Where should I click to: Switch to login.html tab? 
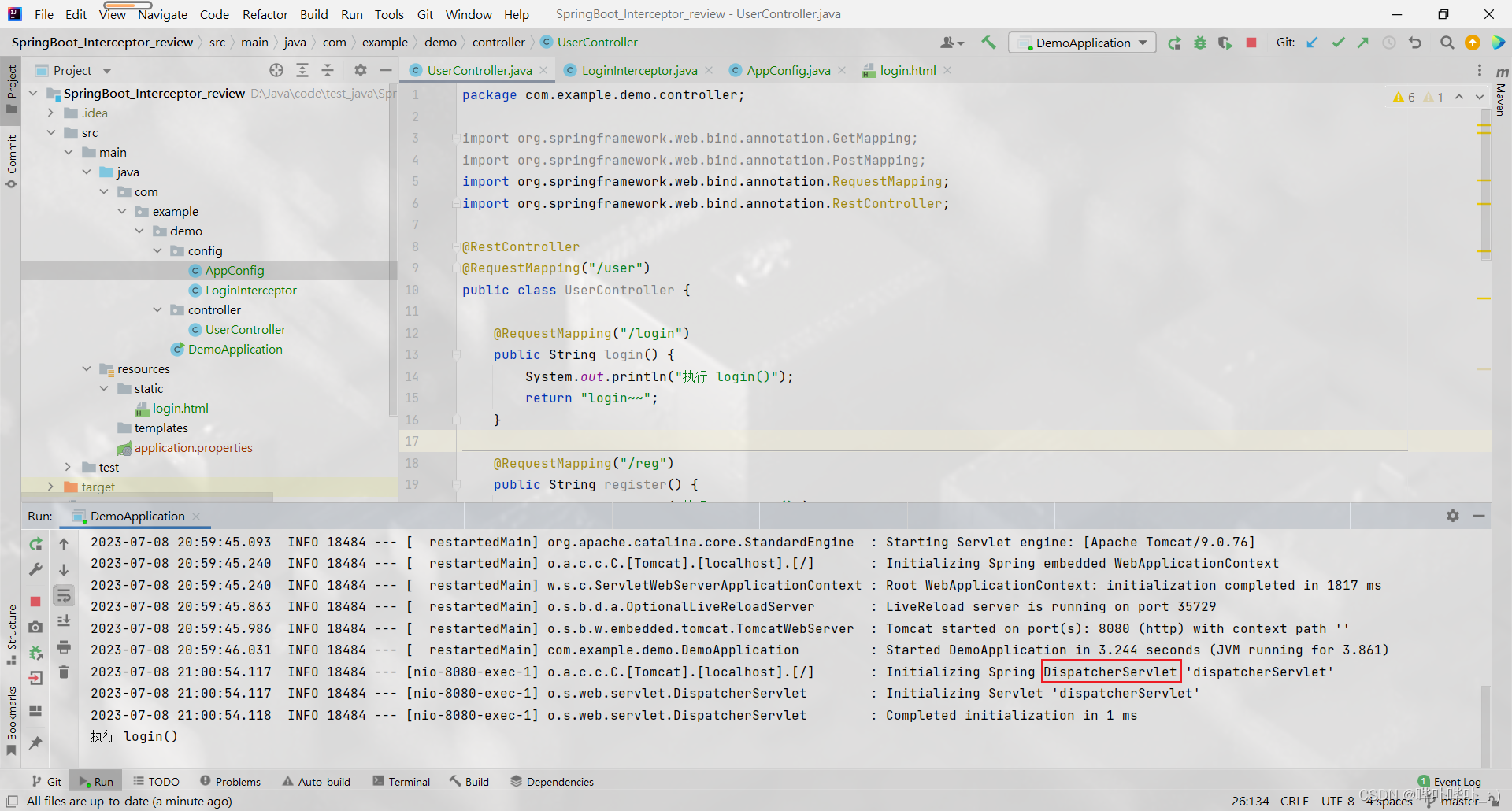(x=907, y=70)
